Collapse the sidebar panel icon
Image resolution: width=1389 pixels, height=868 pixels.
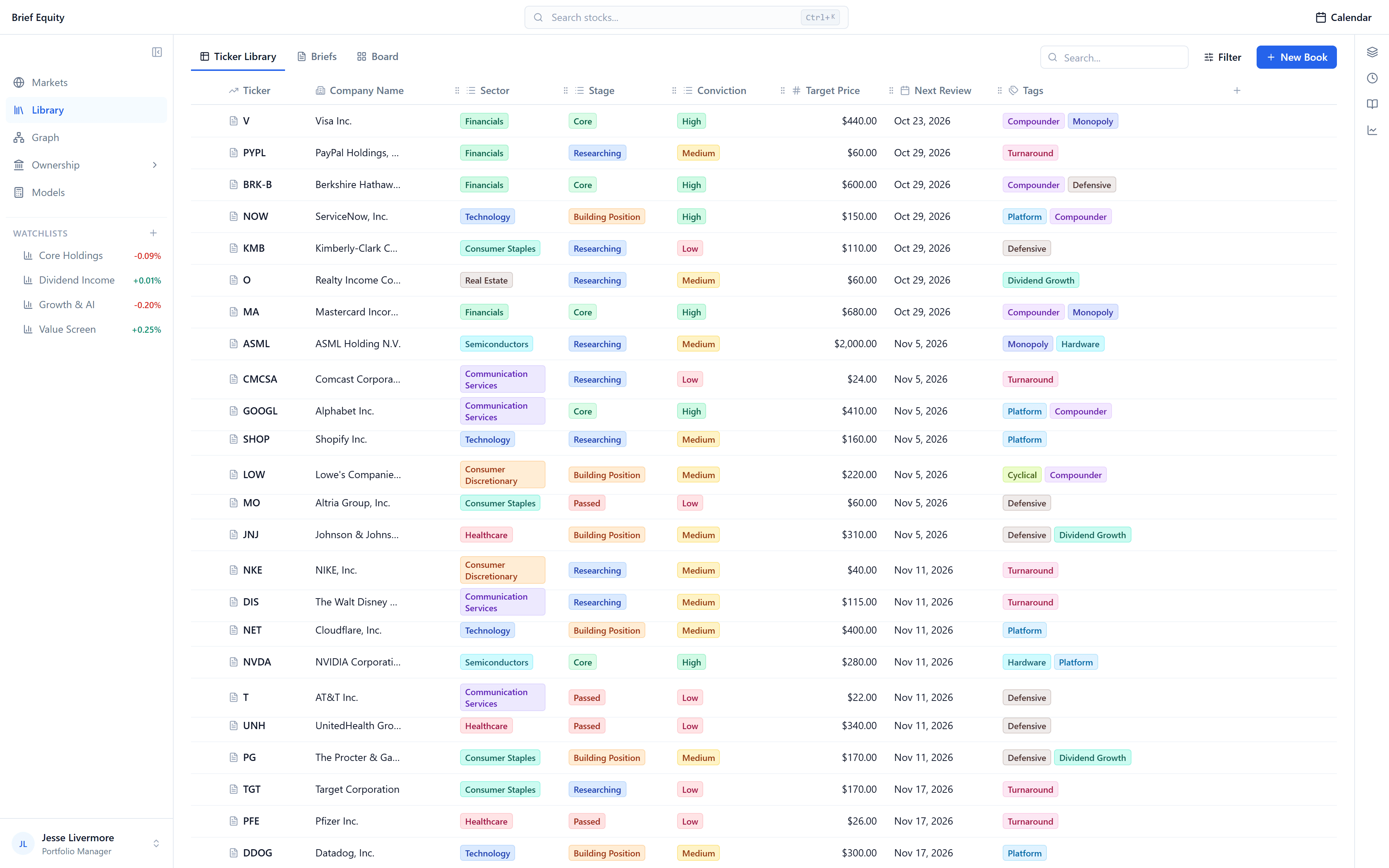coord(157,52)
